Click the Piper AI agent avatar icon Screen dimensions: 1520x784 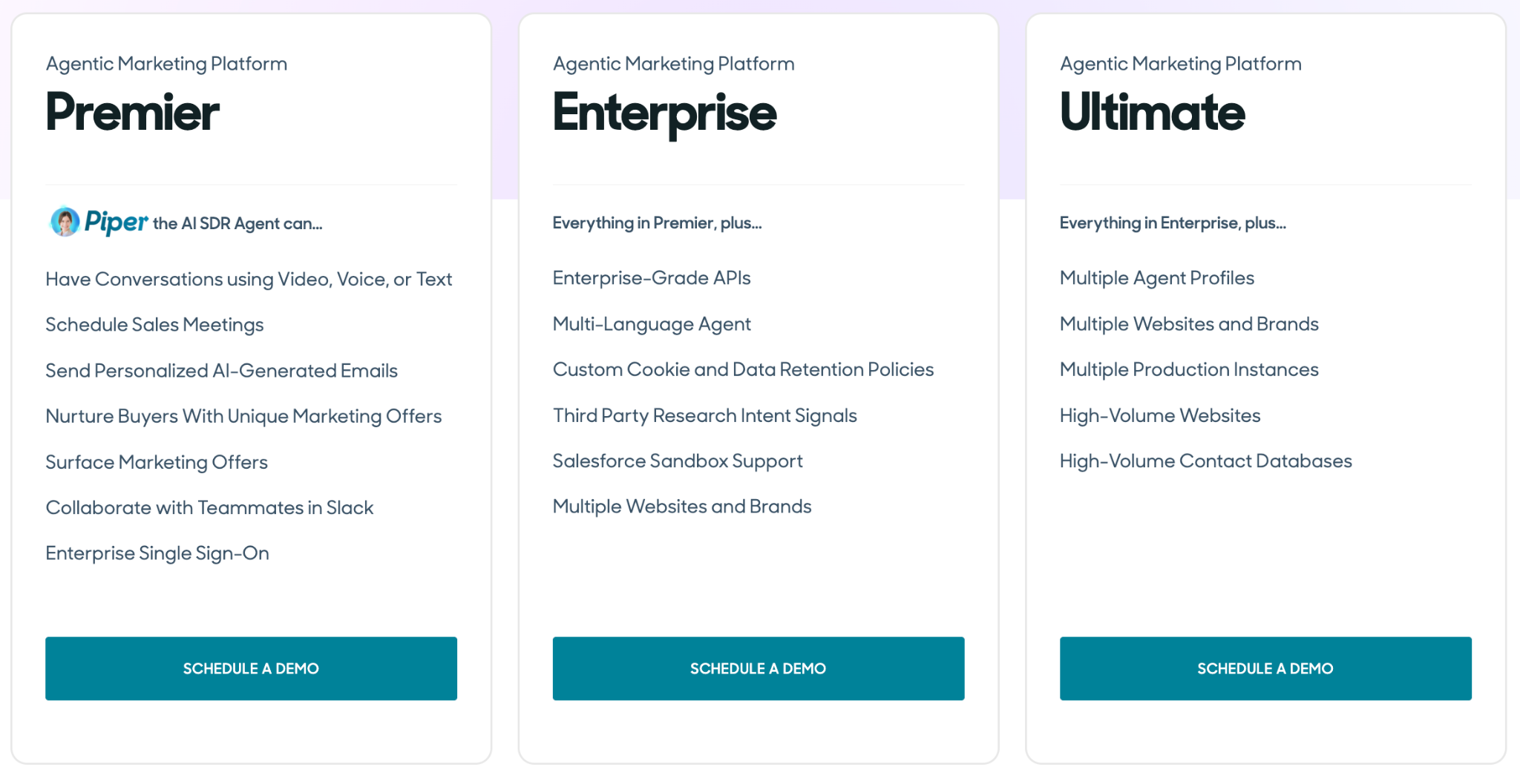point(63,221)
